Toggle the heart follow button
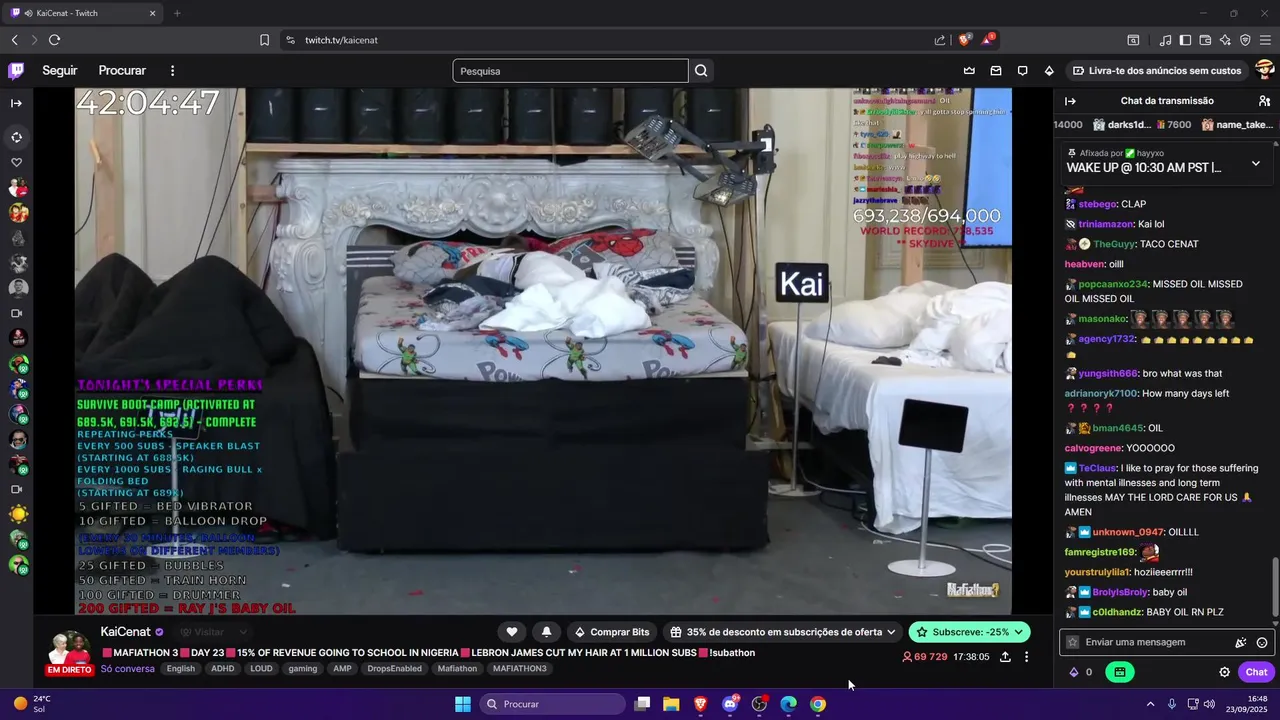The height and width of the screenshot is (720, 1280). 512,632
